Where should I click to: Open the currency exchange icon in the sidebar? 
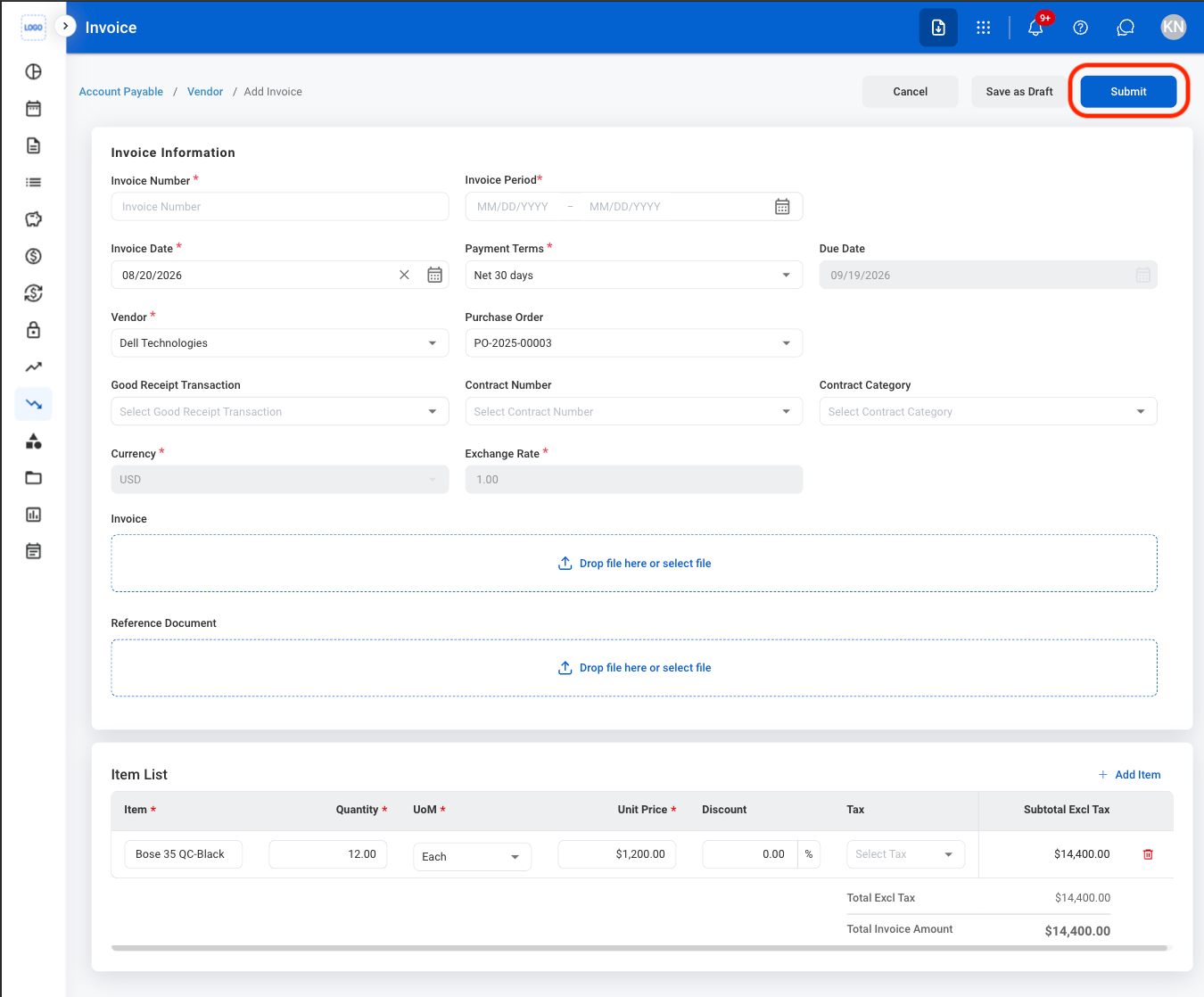click(33, 293)
